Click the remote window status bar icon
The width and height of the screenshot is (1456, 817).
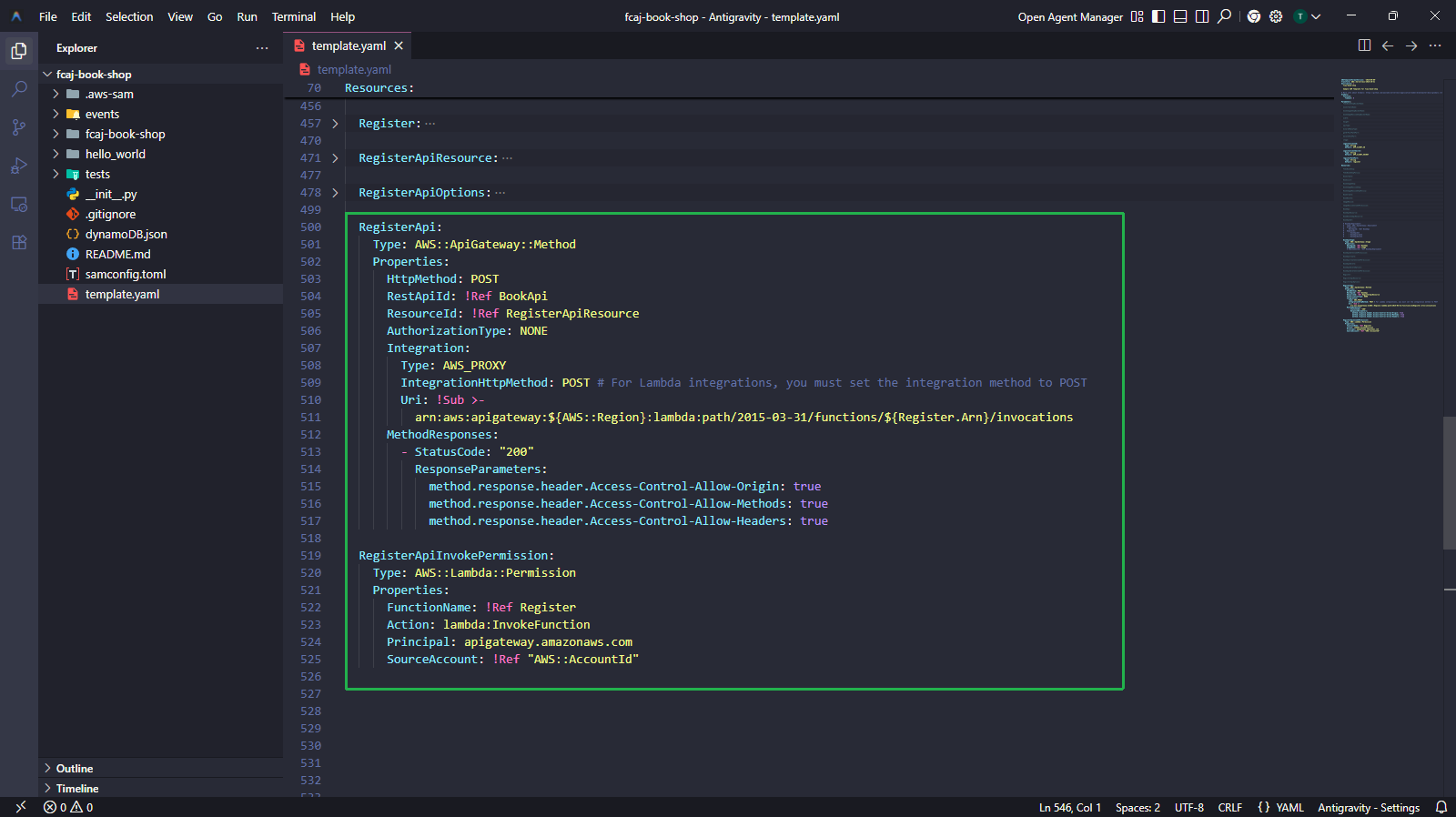tap(20, 807)
